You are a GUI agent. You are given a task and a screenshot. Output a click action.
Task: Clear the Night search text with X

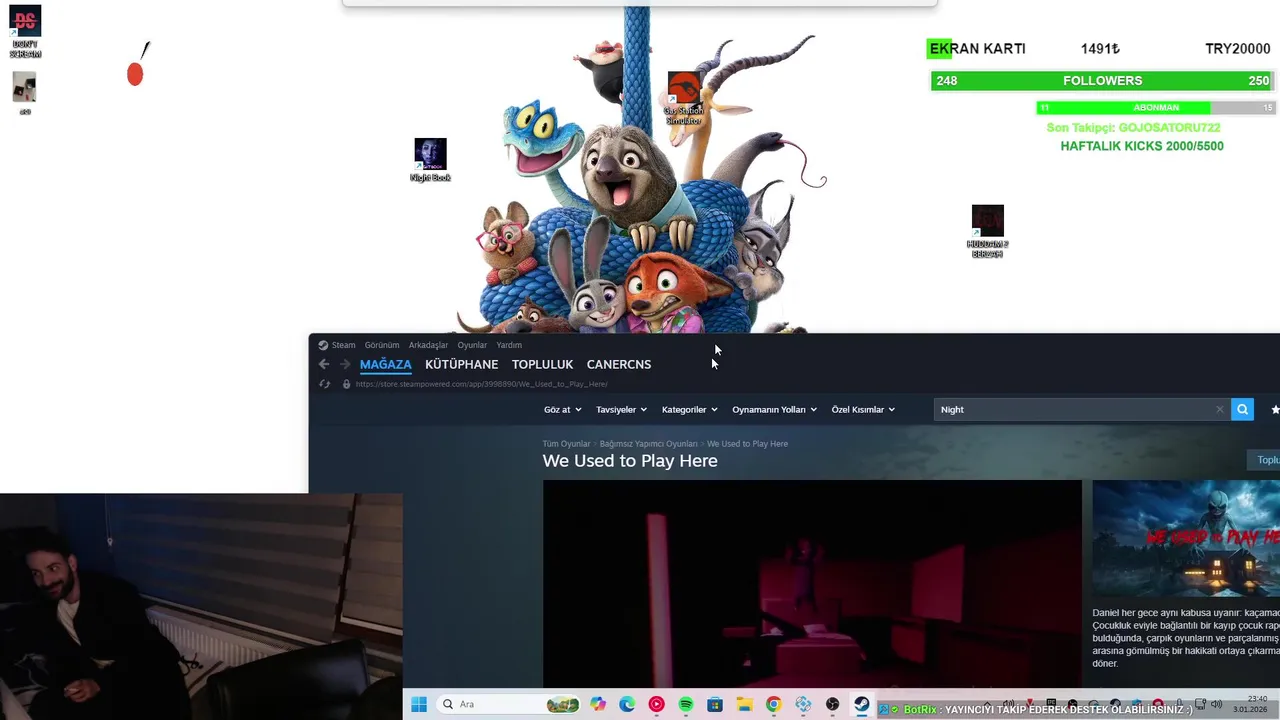pyautogui.click(x=1219, y=409)
